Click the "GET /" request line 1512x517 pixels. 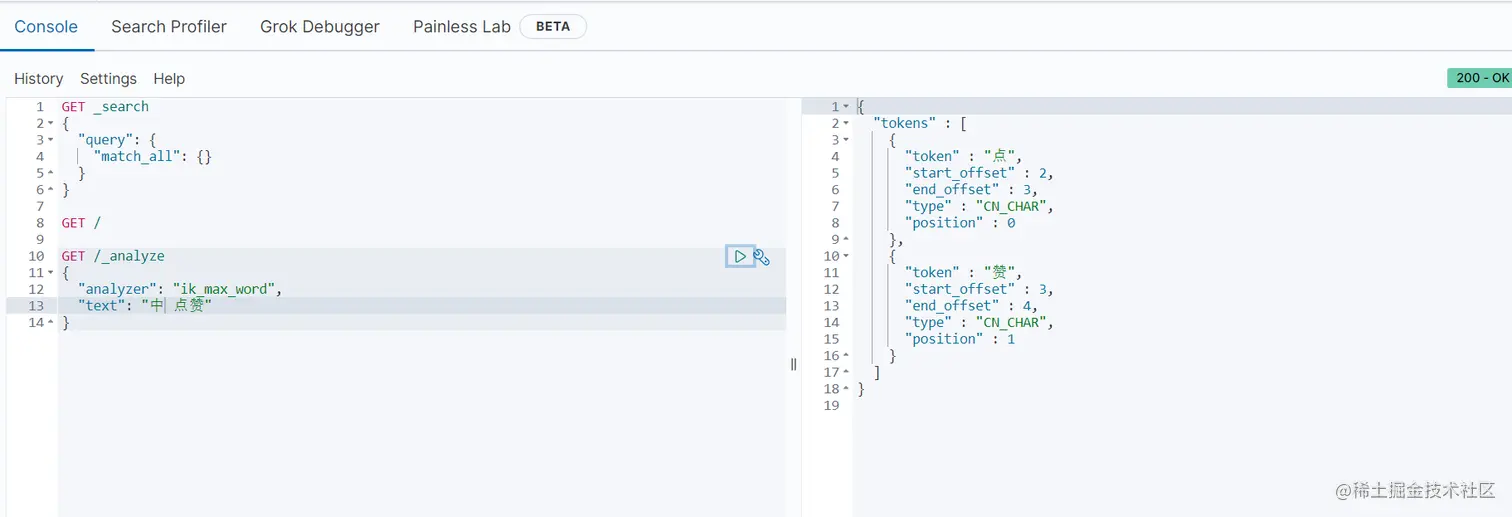[x=81, y=223]
